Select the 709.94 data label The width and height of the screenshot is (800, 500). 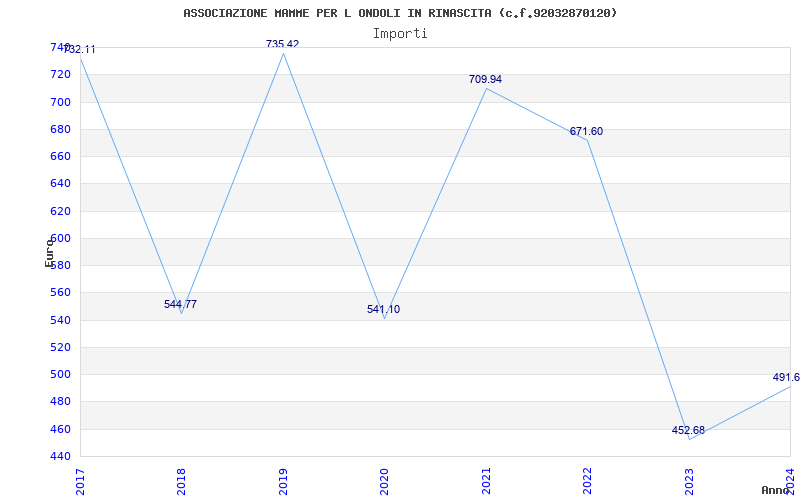click(x=485, y=79)
